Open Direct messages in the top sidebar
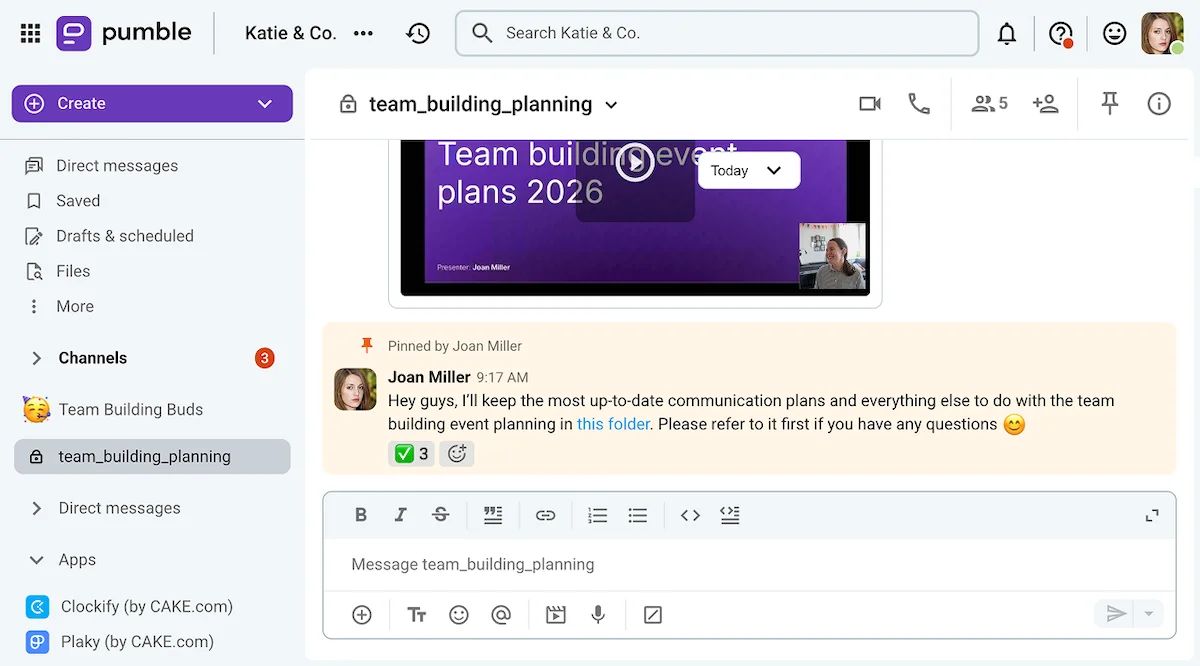The image size is (1200, 666). [101, 166]
